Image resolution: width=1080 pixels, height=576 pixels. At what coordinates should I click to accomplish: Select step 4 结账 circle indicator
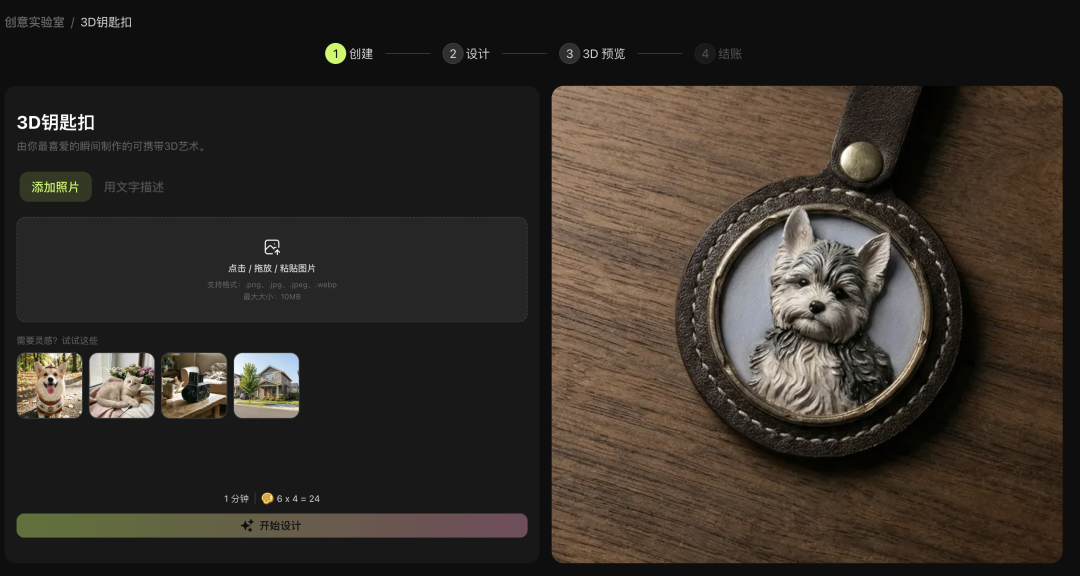(x=705, y=54)
